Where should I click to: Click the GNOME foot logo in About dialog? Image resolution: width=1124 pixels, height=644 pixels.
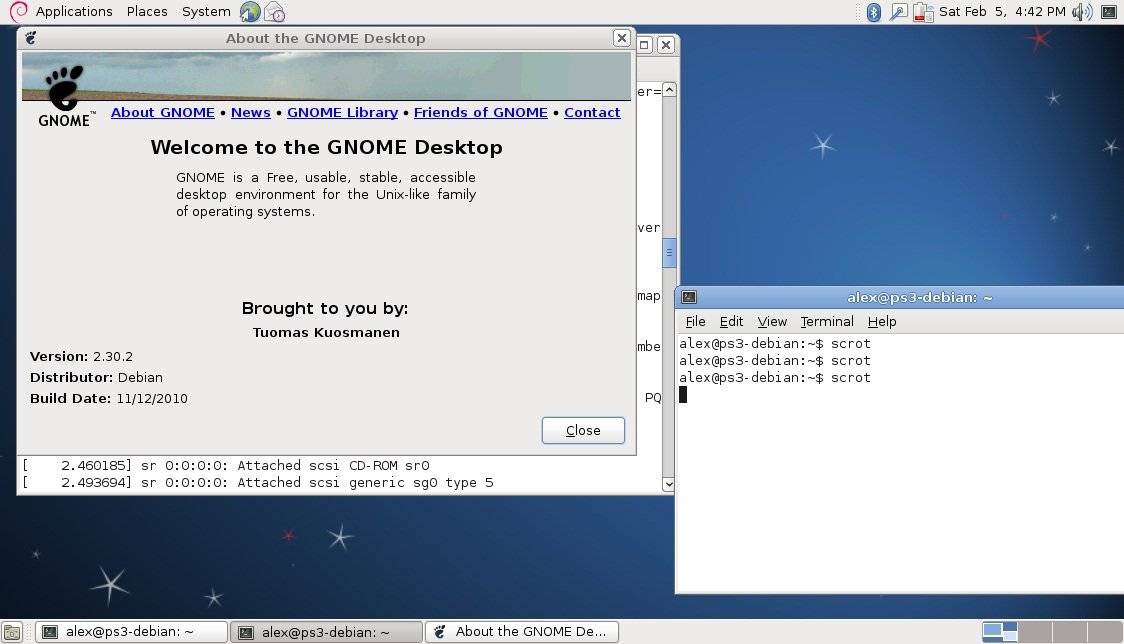pos(65,97)
